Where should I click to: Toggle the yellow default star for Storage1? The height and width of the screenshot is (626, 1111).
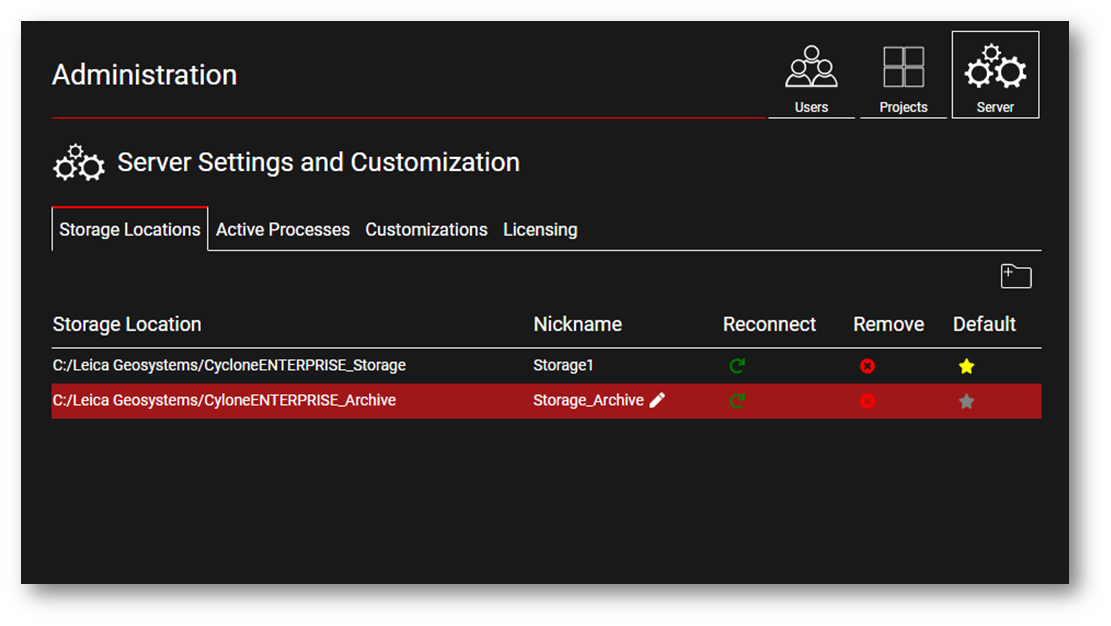pyautogui.click(x=966, y=366)
